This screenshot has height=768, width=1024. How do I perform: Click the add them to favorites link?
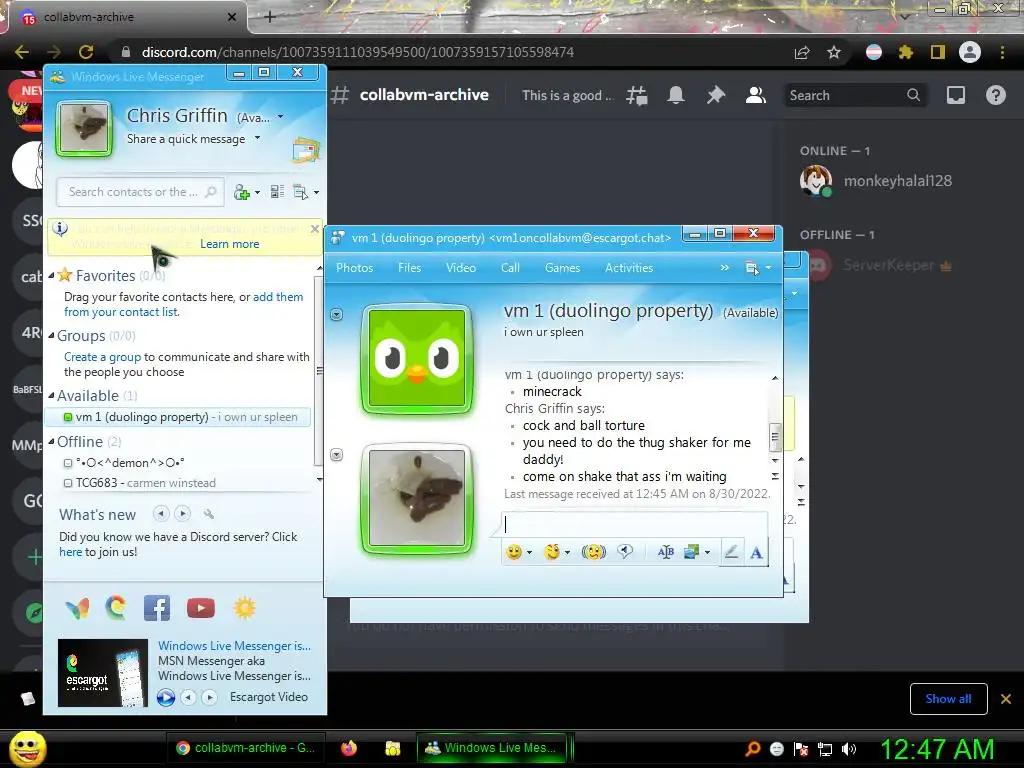coord(278,296)
